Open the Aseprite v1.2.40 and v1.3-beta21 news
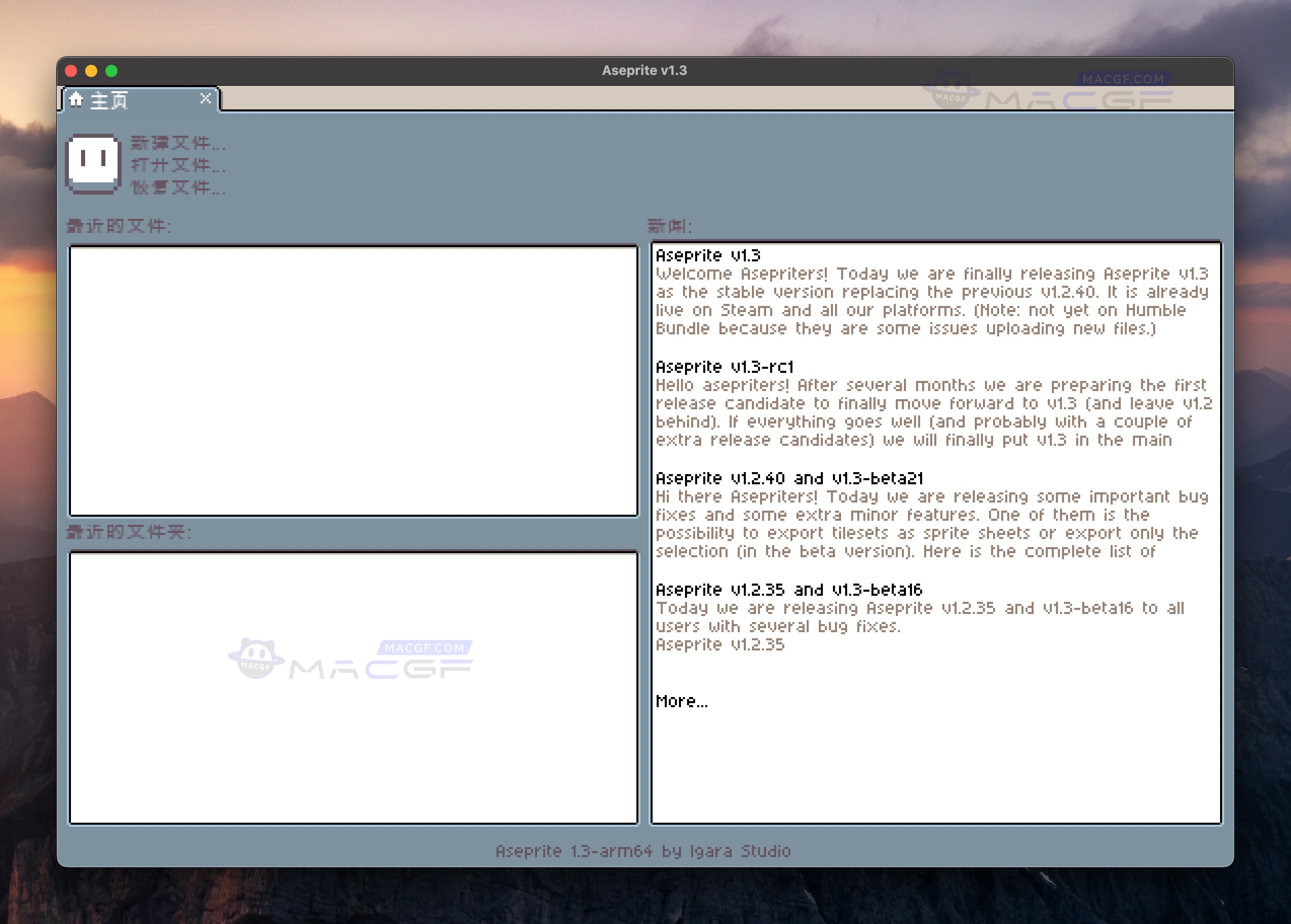This screenshot has height=924, width=1291. pyautogui.click(x=791, y=478)
